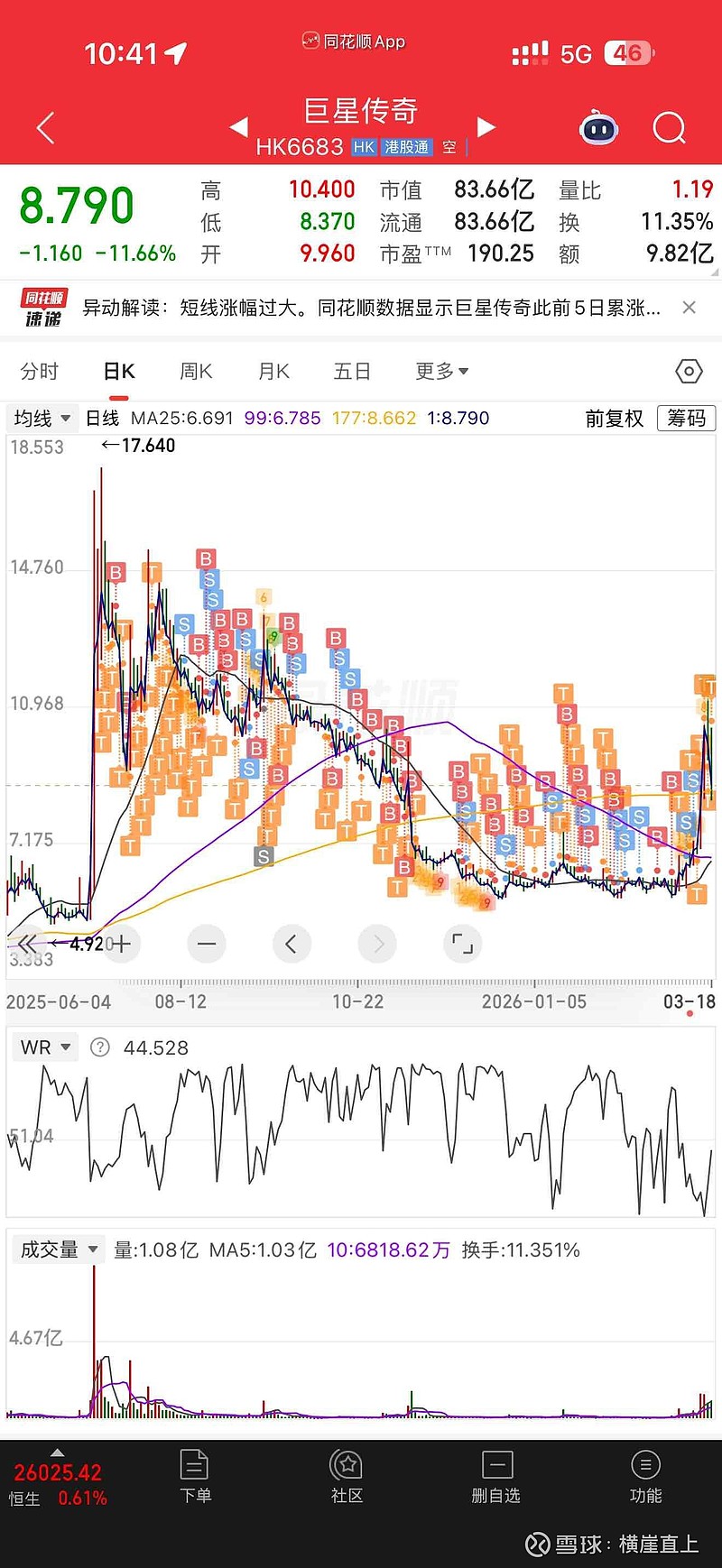The image size is (722, 1568).
Task: Tap the 下单 order button
Action: point(195,1478)
